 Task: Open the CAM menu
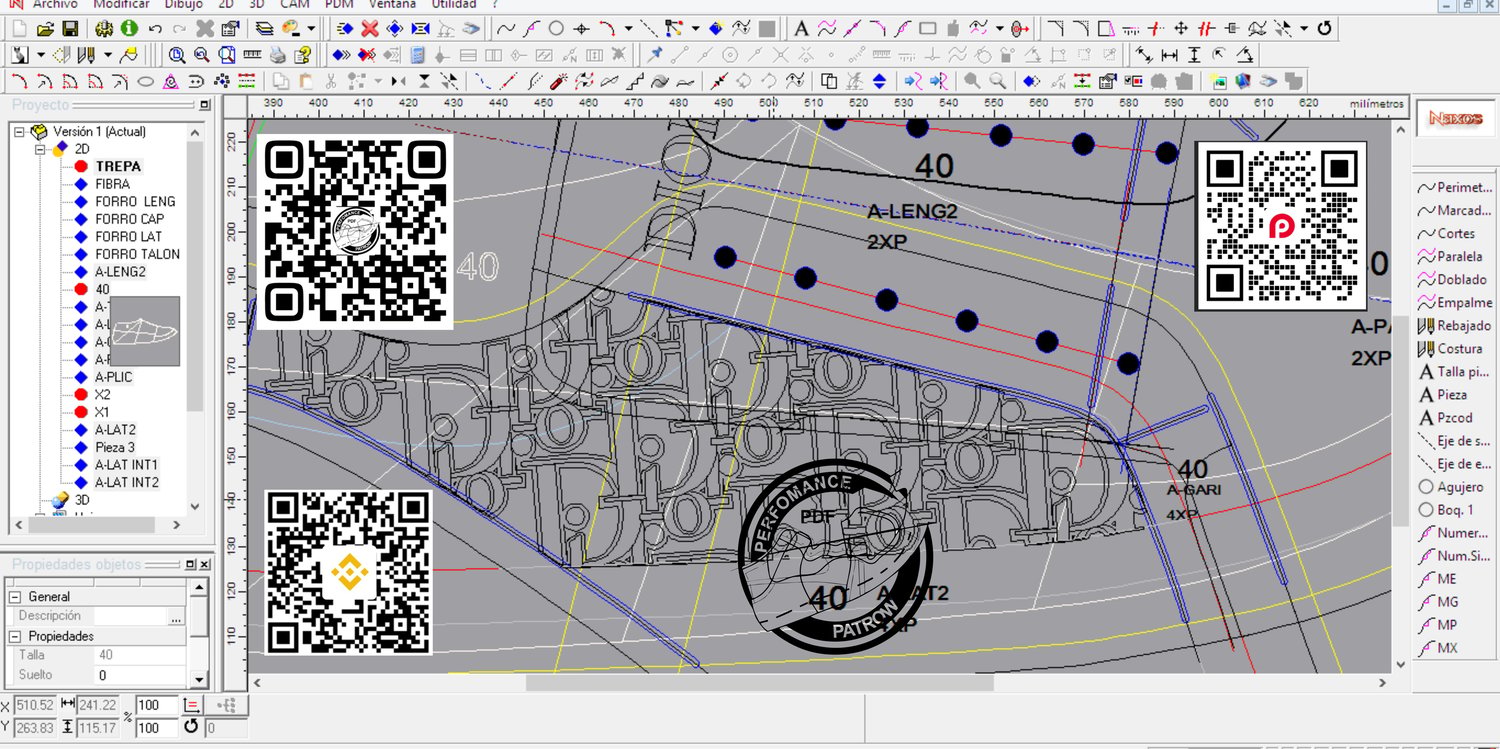[294, 5]
